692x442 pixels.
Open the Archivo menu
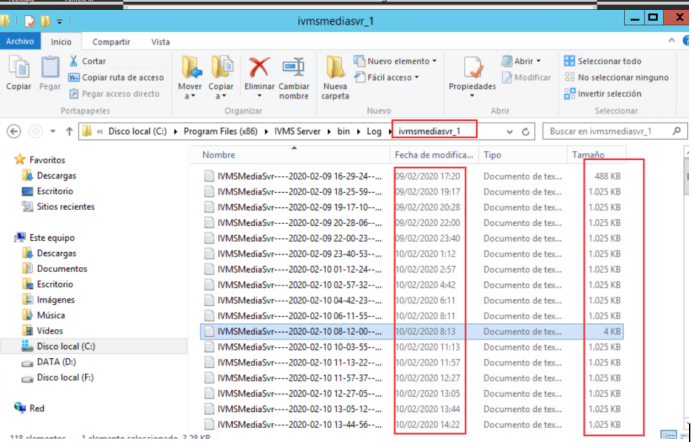point(20,41)
